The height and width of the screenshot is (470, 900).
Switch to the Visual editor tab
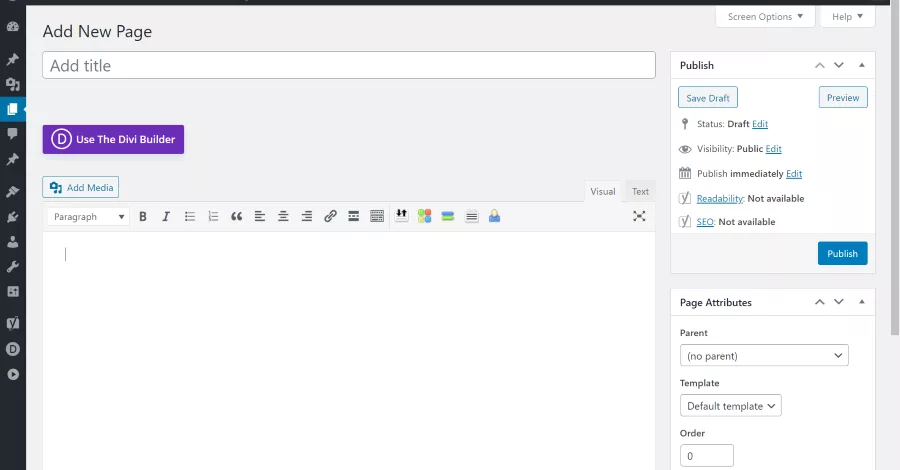(603, 192)
